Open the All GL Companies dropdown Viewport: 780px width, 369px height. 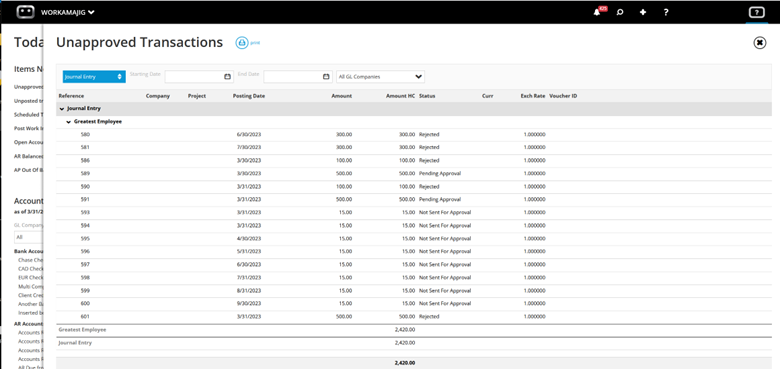(x=381, y=77)
